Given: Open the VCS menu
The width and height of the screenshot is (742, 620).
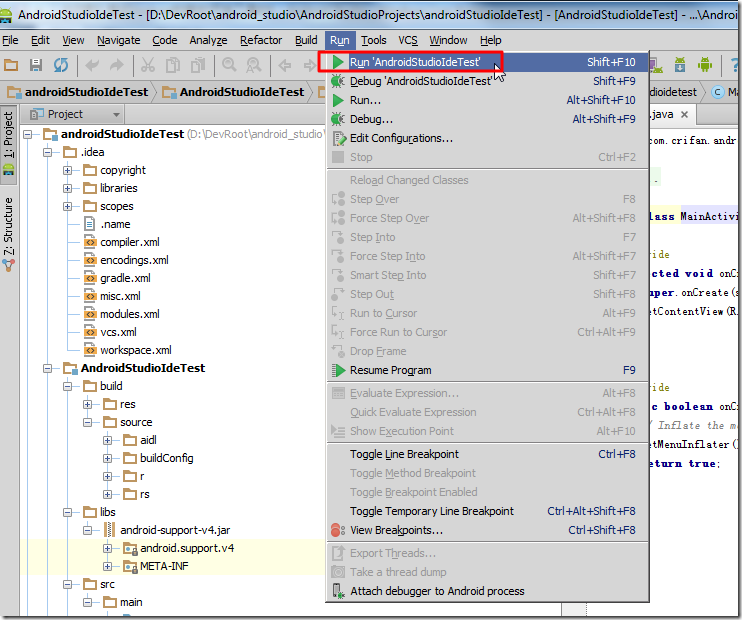Looking at the screenshot, I should pos(408,40).
